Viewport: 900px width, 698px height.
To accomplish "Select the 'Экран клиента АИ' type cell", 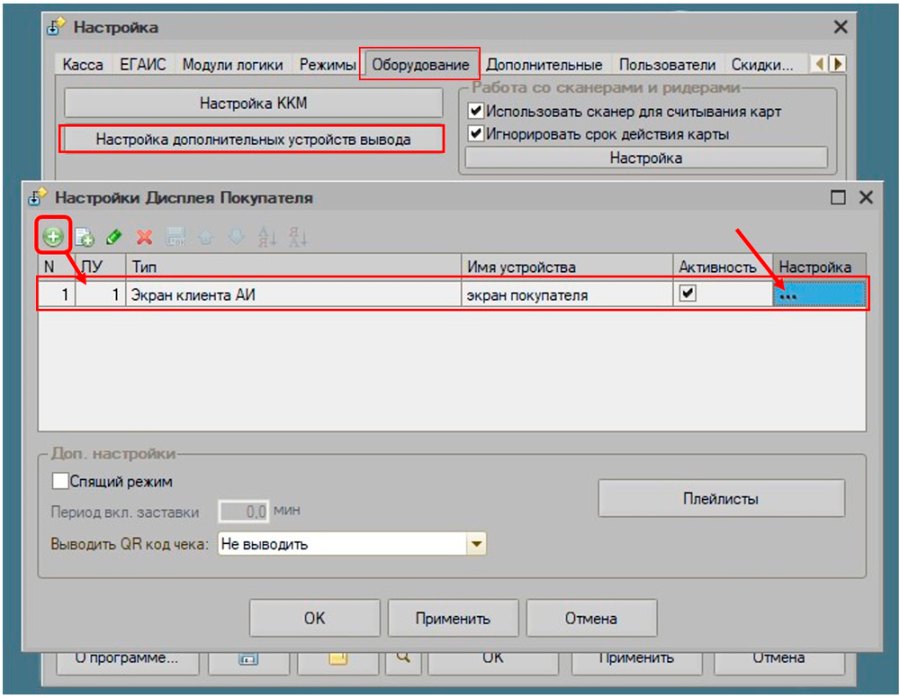I will tap(293, 295).
